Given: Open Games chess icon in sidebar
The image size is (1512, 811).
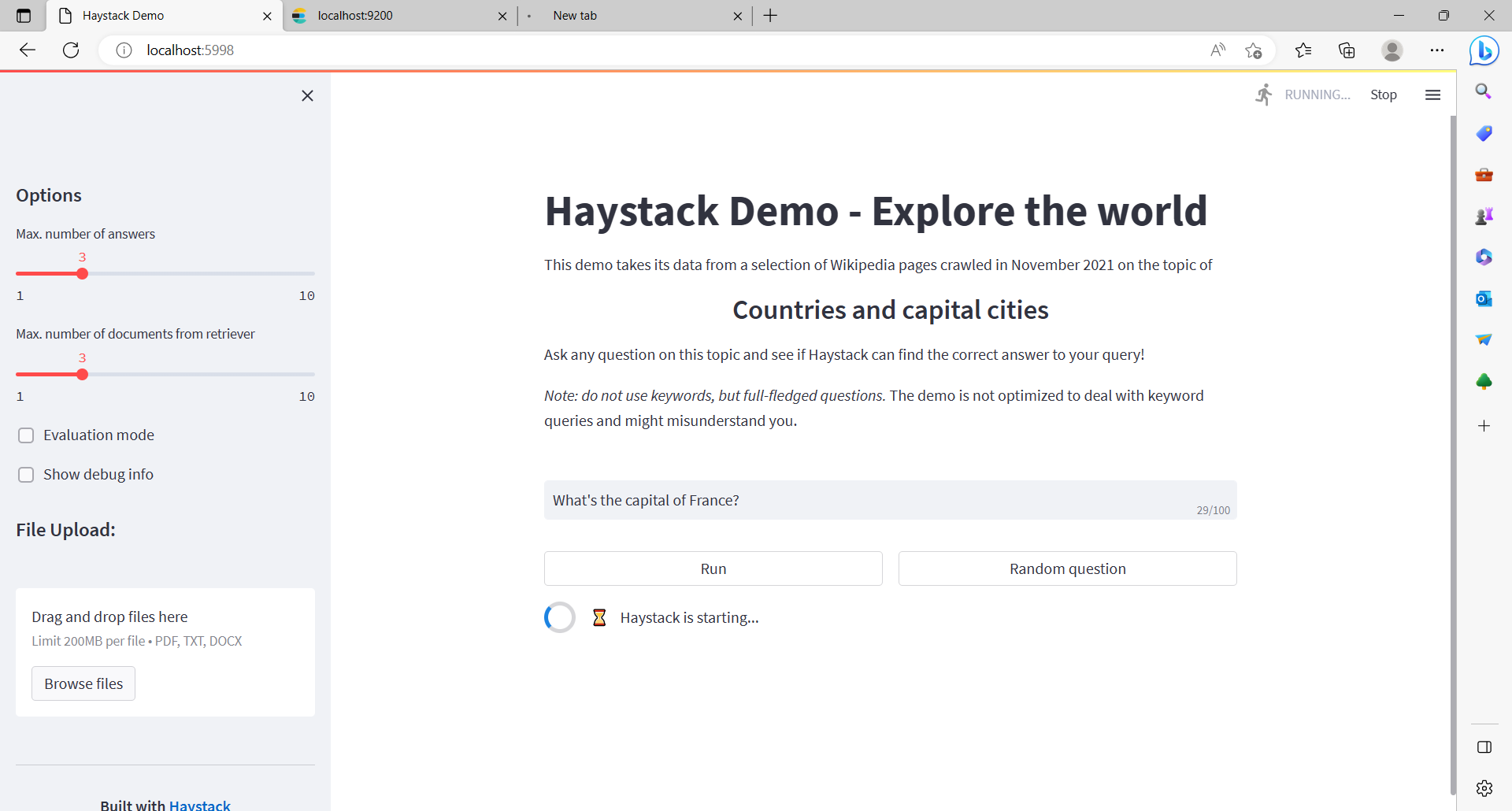Looking at the screenshot, I should [x=1484, y=216].
